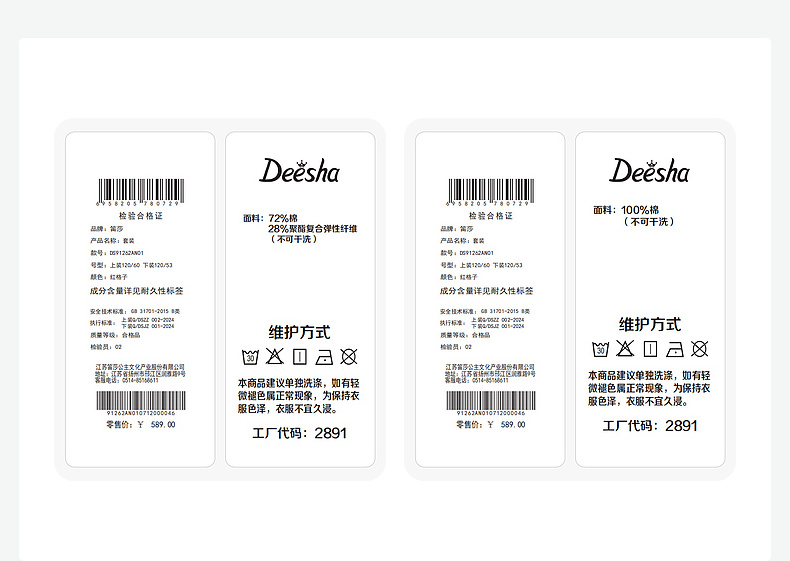Click the 30° wash icon on the 100%棉 label
The height and width of the screenshot is (561, 790).
pyautogui.click(x=601, y=349)
